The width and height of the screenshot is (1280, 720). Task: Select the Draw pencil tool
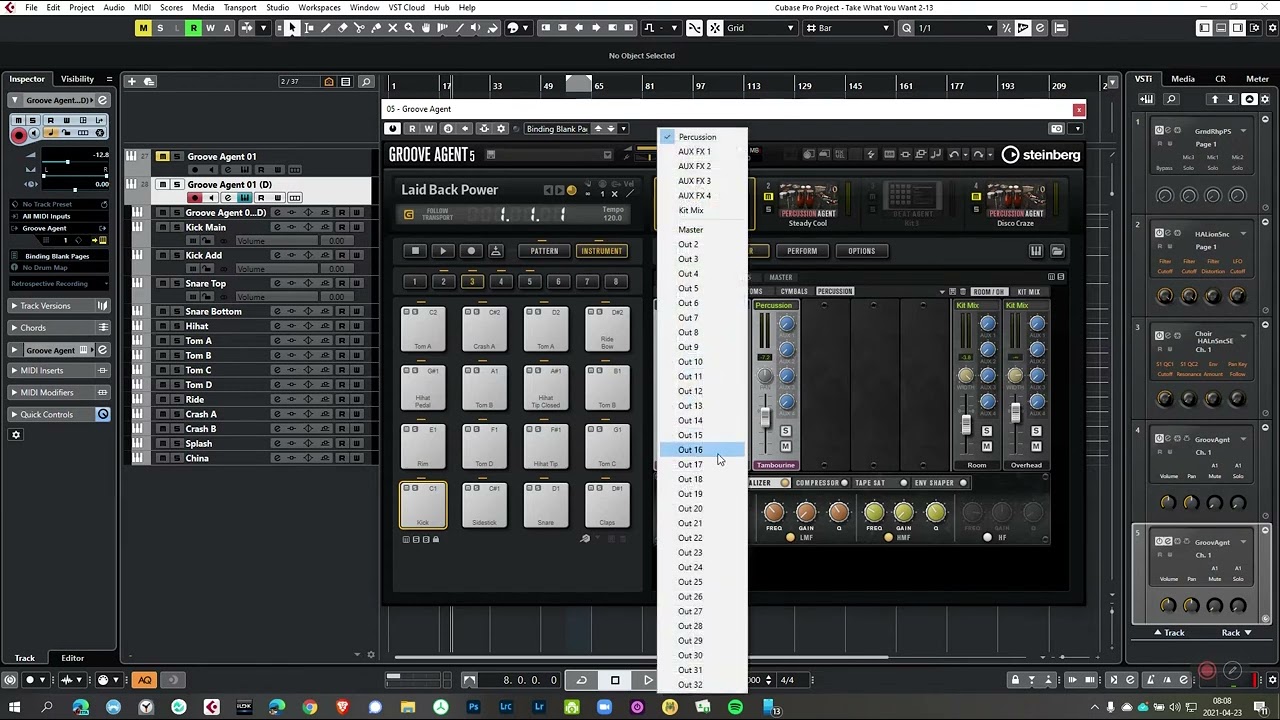pos(326,28)
